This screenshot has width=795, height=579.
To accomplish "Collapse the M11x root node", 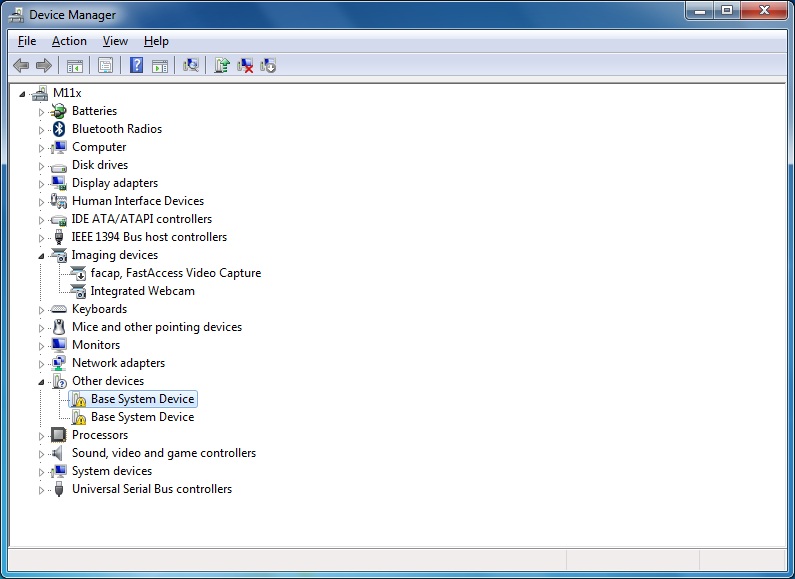I will pyautogui.click(x=22, y=94).
